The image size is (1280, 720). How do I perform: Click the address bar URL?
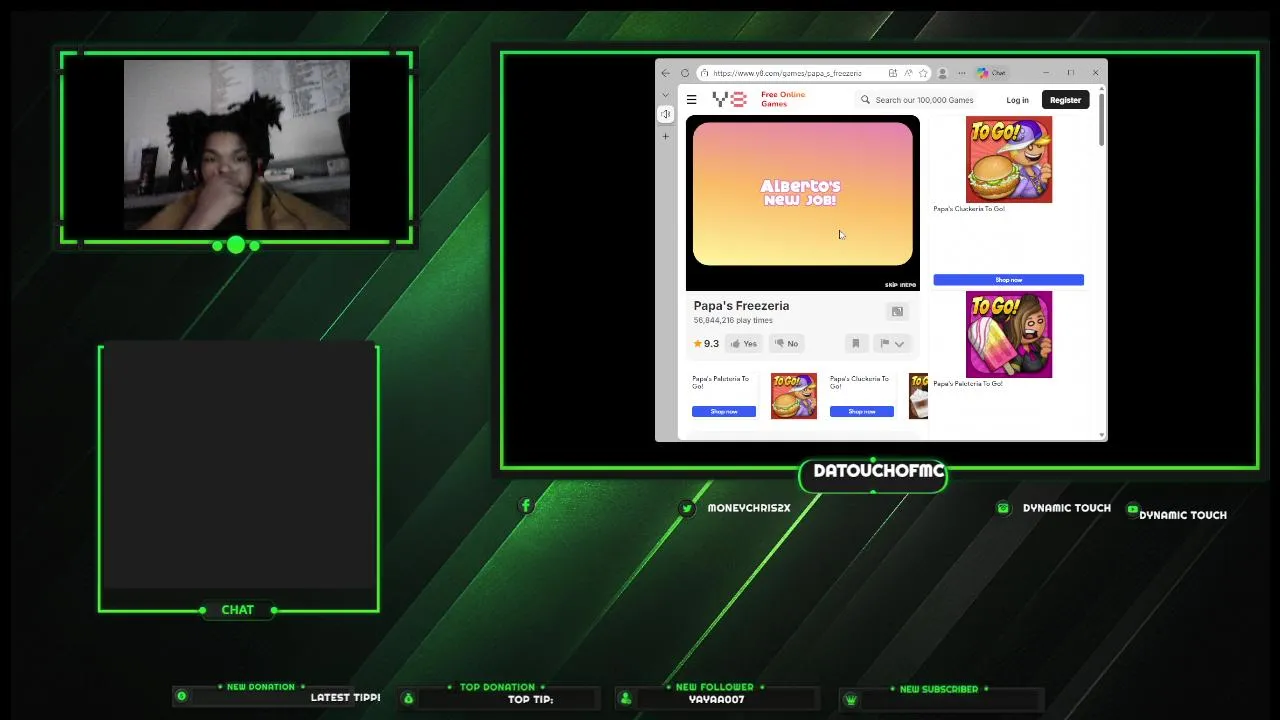click(787, 73)
